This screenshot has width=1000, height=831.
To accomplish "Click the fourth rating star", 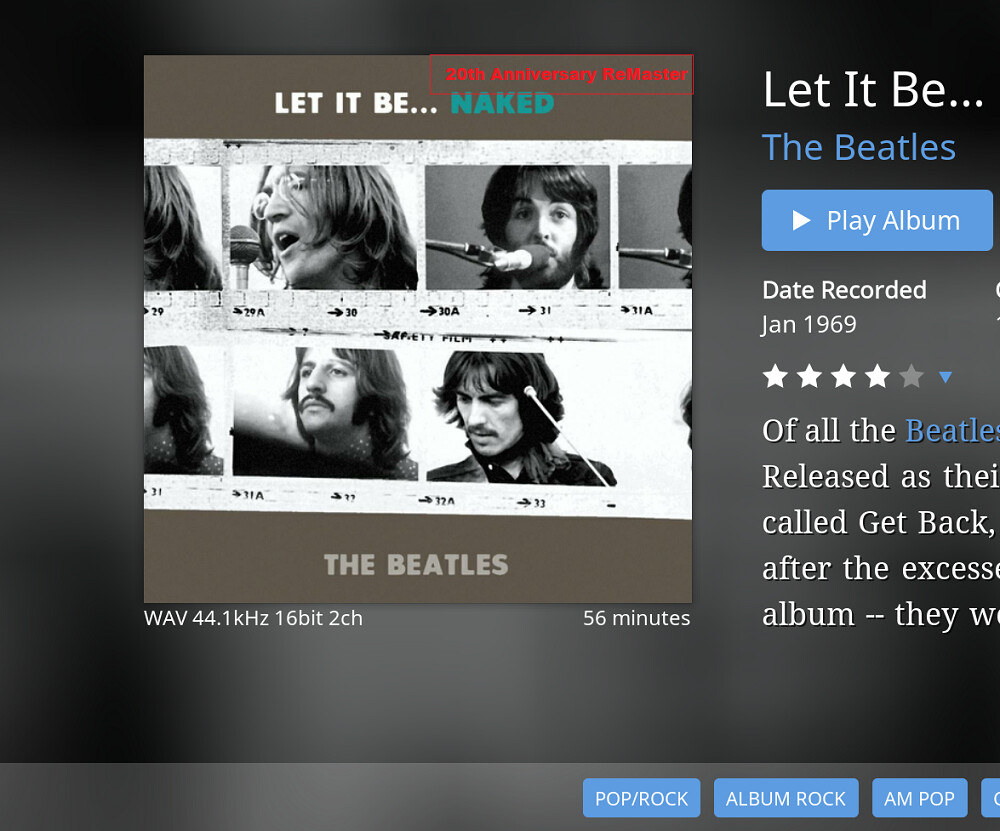I will (877, 376).
